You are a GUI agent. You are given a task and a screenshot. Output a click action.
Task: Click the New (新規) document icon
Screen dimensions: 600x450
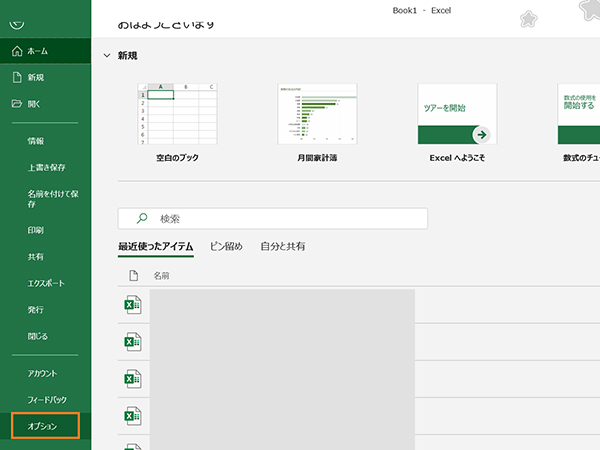click(17, 77)
